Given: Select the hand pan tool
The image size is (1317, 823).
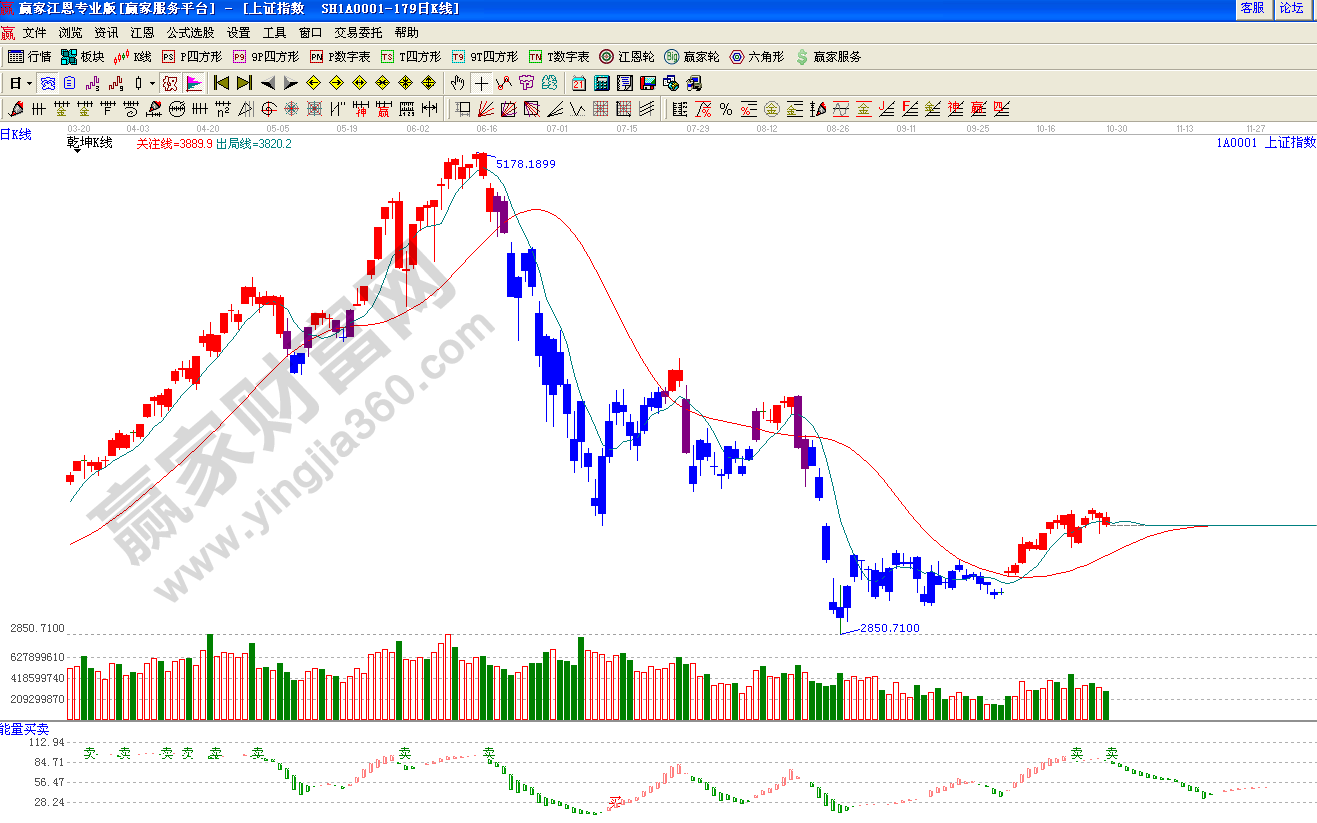Looking at the screenshot, I should click(x=457, y=83).
